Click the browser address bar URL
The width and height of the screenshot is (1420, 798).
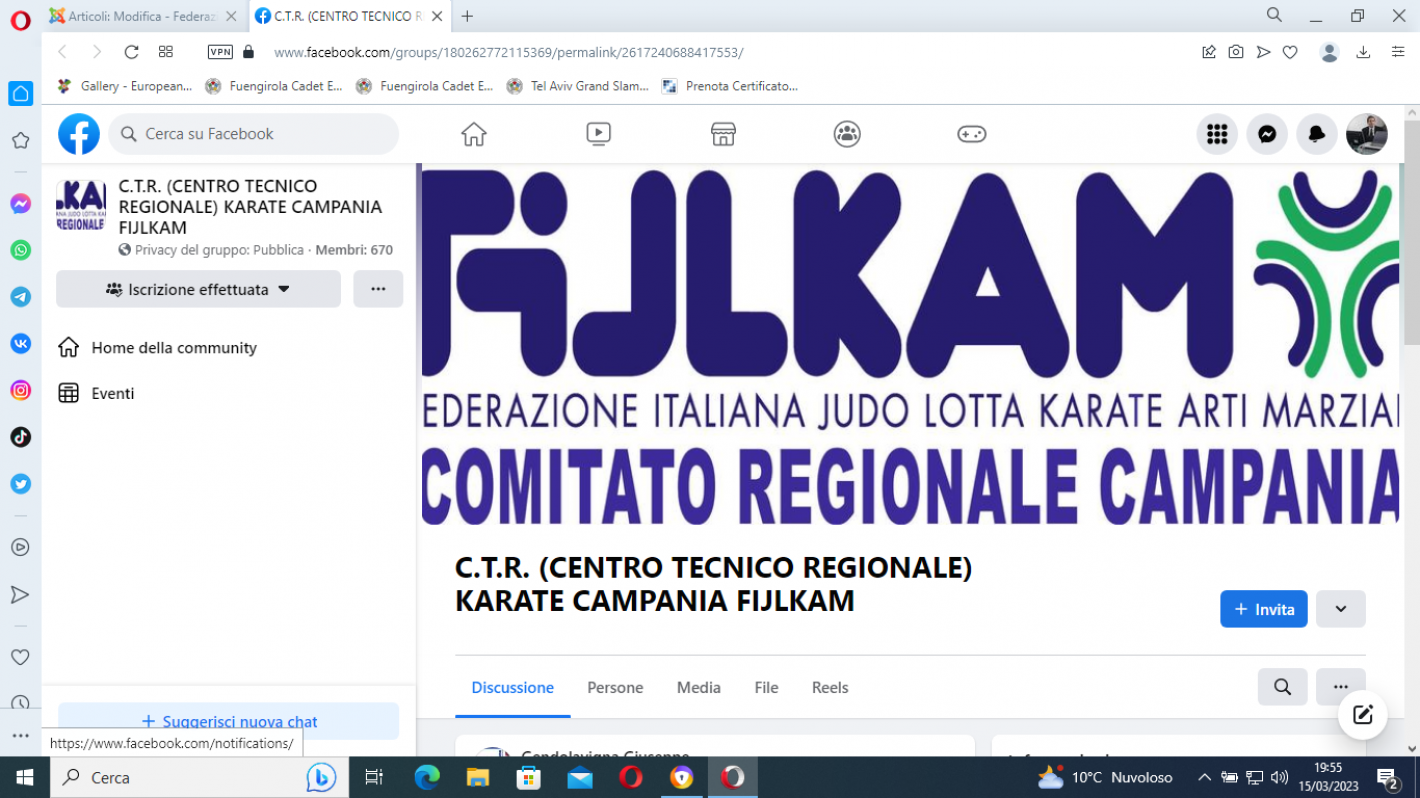pos(509,52)
